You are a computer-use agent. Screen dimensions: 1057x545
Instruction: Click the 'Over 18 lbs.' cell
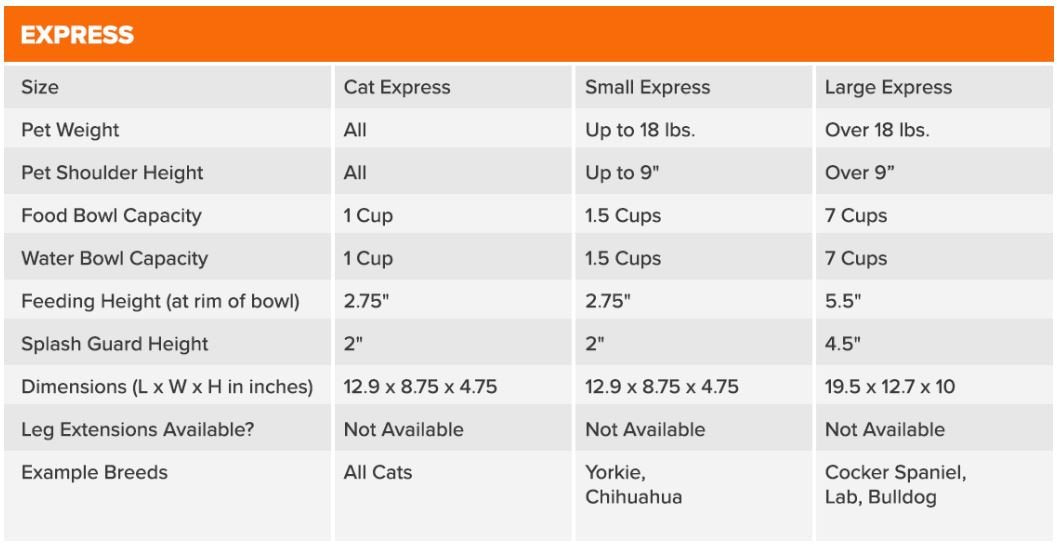(877, 130)
